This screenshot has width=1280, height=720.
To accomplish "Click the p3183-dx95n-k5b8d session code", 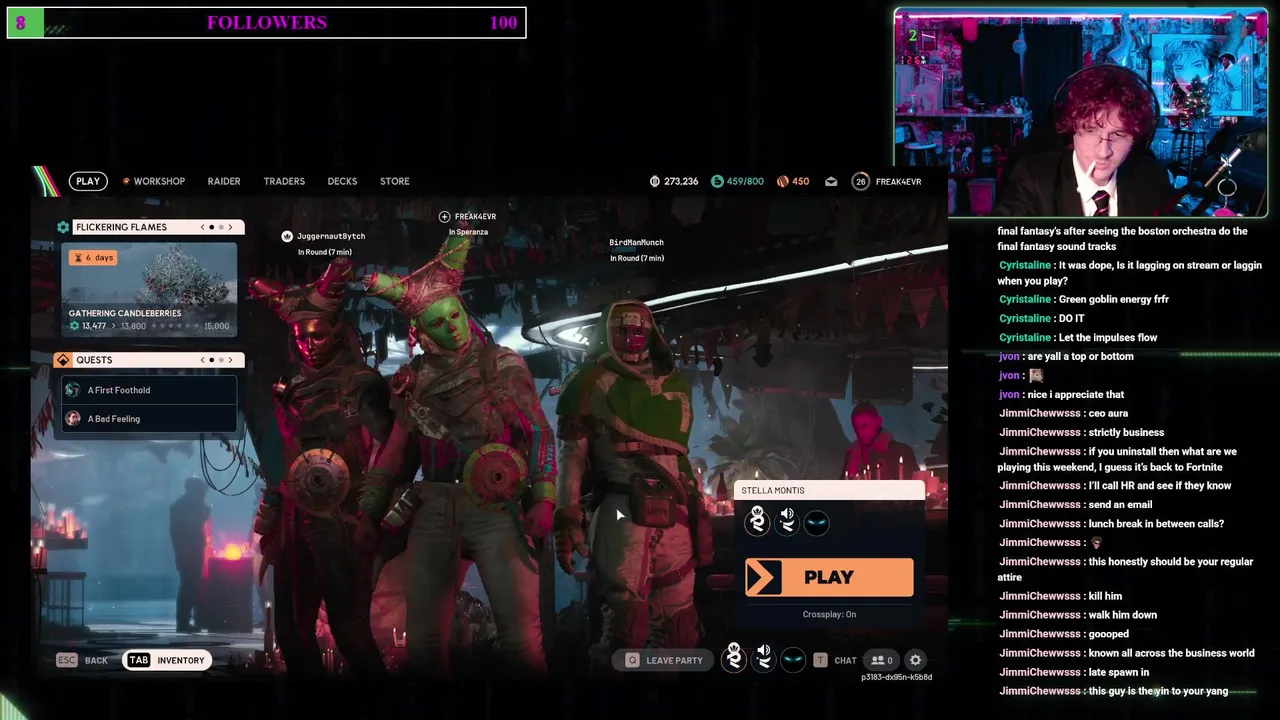I will pos(896,677).
